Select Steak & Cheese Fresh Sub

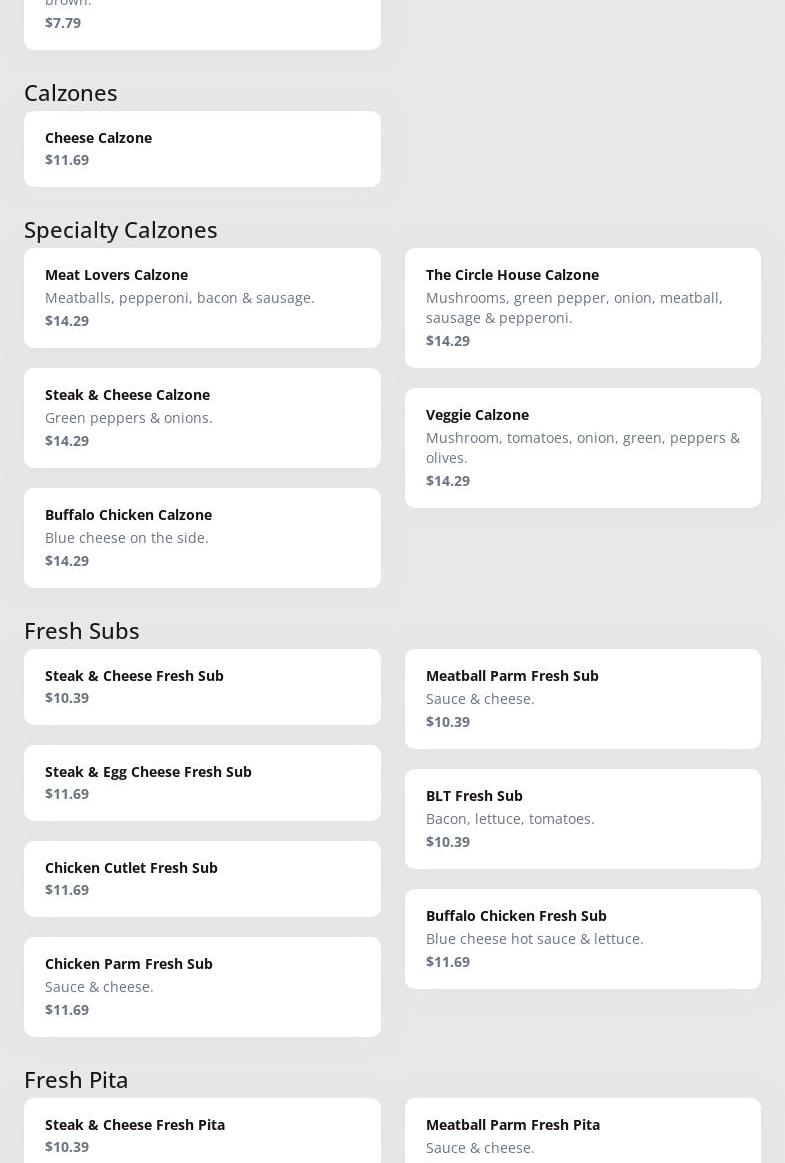pyautogui.click(x=202, y=687)
